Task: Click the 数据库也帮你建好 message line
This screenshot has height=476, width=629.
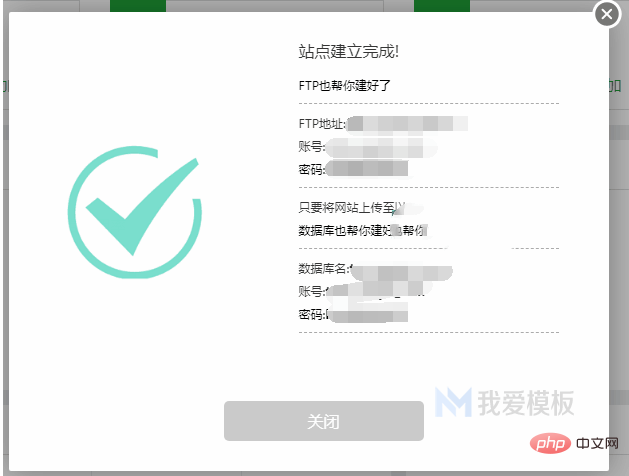Action: point(347,231)
